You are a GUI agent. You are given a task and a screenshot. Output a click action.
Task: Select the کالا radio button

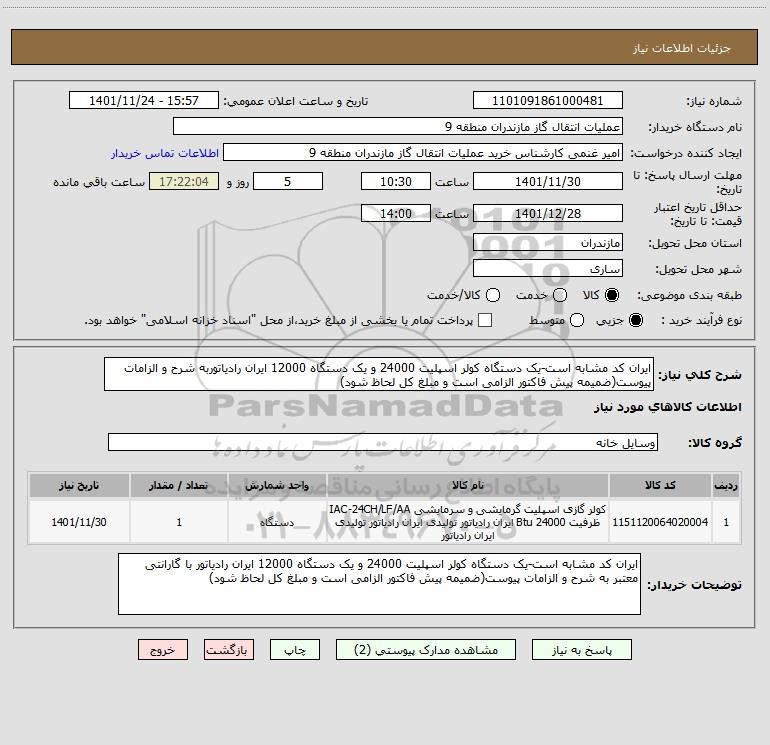pos(612,295)
